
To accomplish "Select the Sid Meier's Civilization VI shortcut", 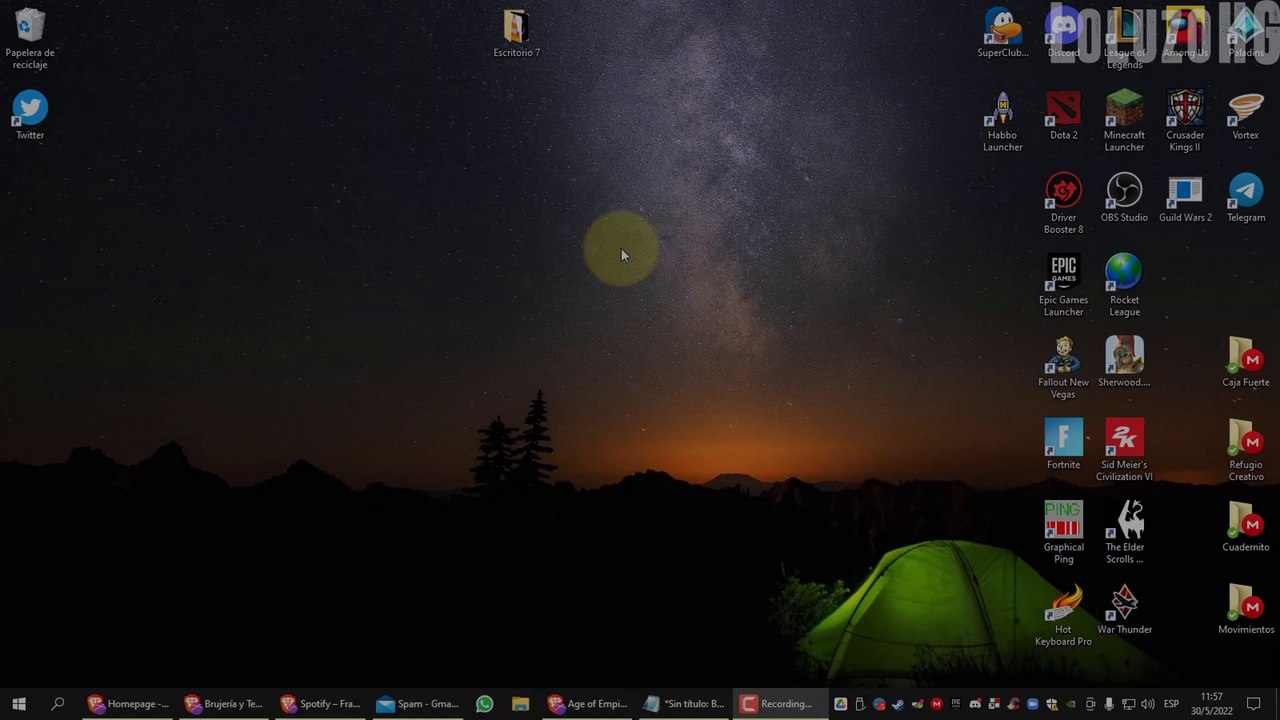I will 1124,450.
